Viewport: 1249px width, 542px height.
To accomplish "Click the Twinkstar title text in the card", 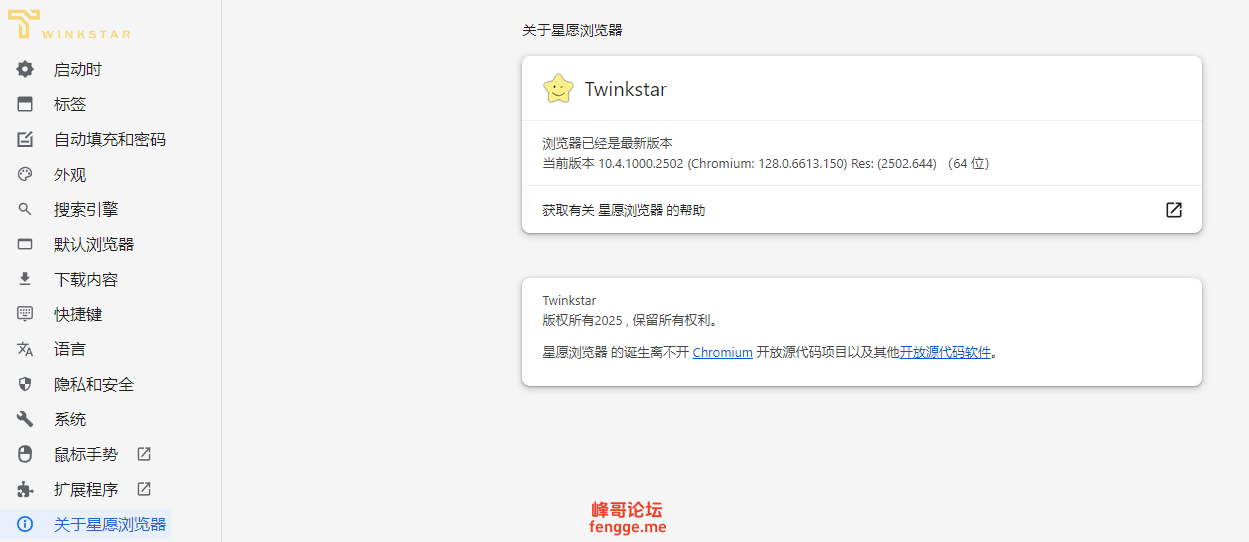I will coord(626,89).
